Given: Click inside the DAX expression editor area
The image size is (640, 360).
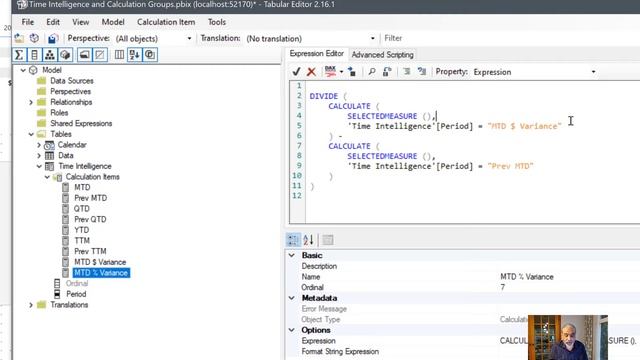Looking at the screenshot, I should (473, 152).
